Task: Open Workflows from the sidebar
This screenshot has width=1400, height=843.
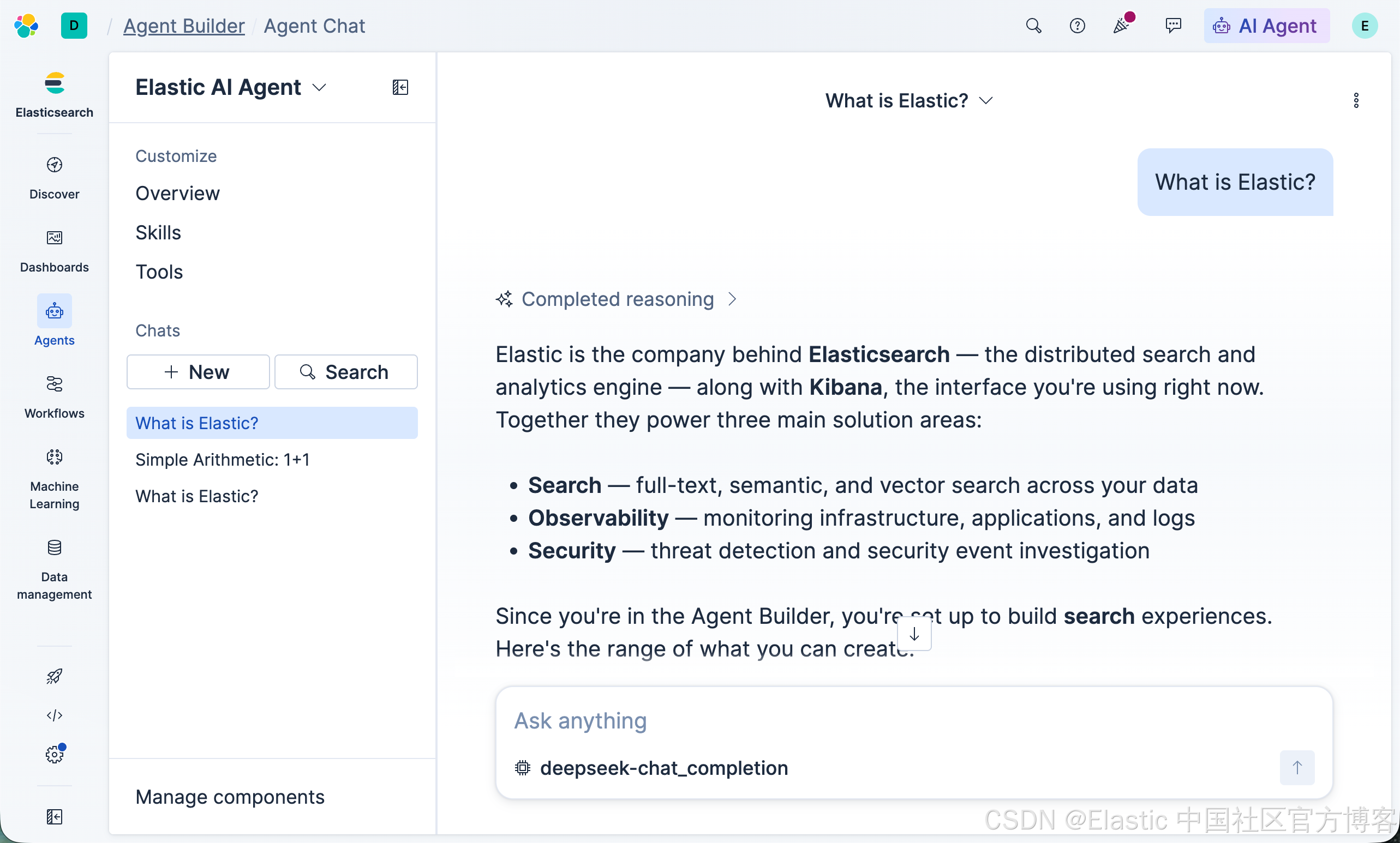Action: [x=55, y=397]
